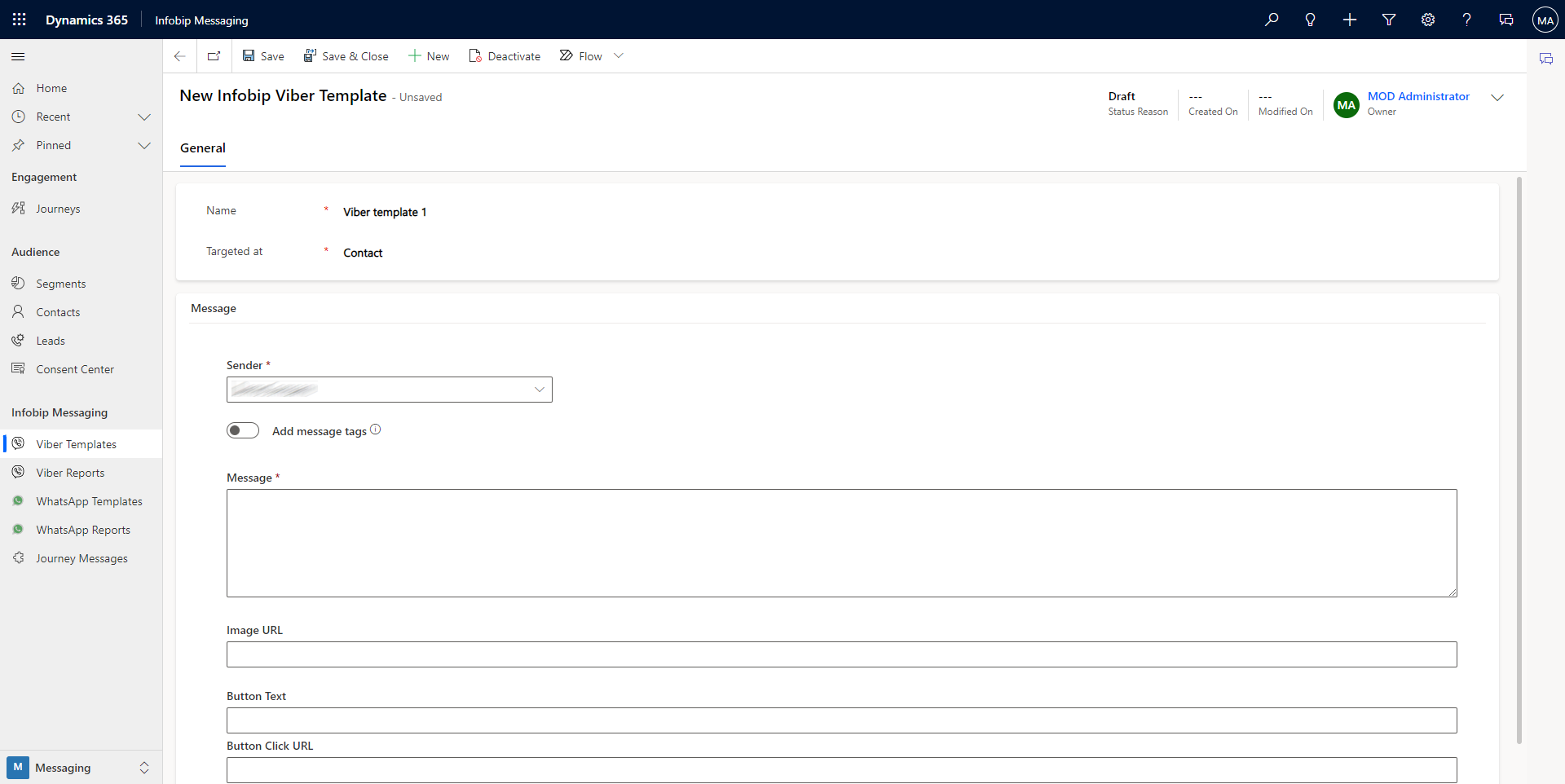Click the Dynamics 365 title
This screenshot has height=784, width=1565.
(x=86, y=20)
